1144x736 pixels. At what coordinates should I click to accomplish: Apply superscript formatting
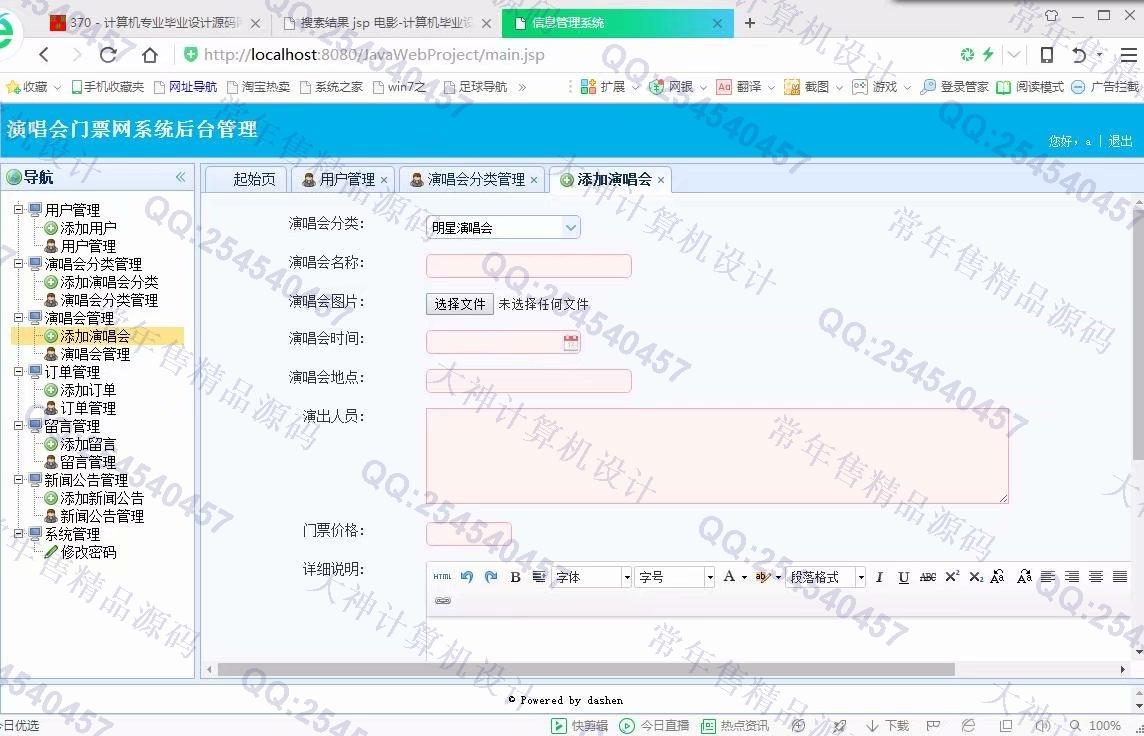(952, 576)
